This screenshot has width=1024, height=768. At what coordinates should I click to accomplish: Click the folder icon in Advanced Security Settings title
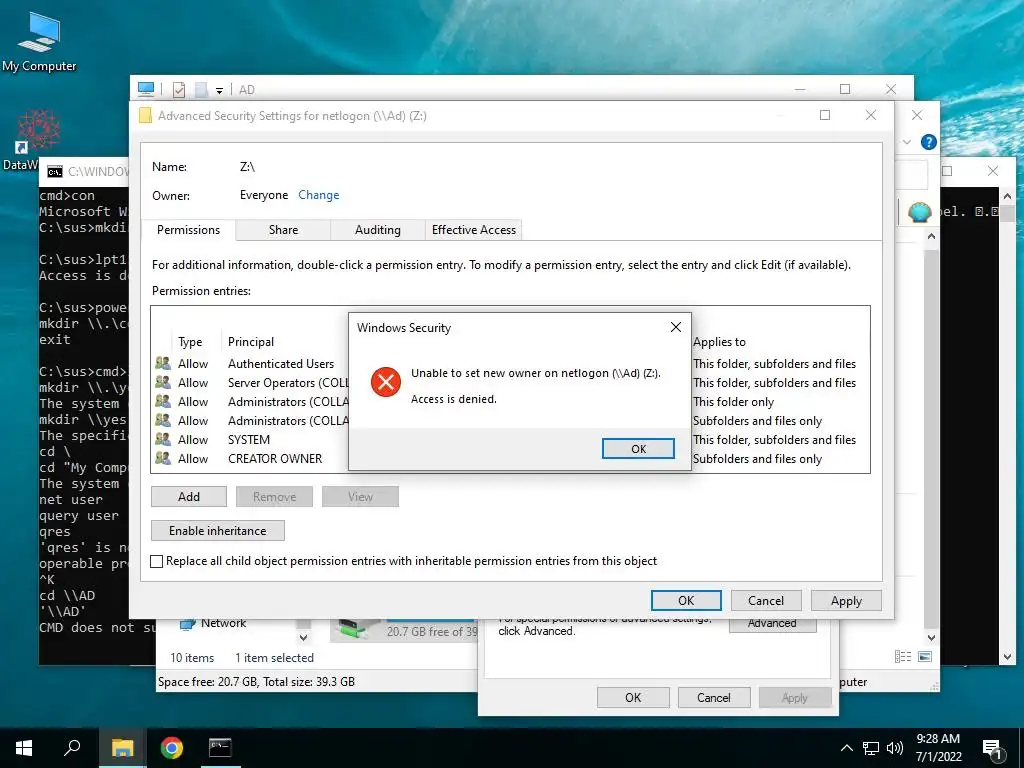coord(145,116)
